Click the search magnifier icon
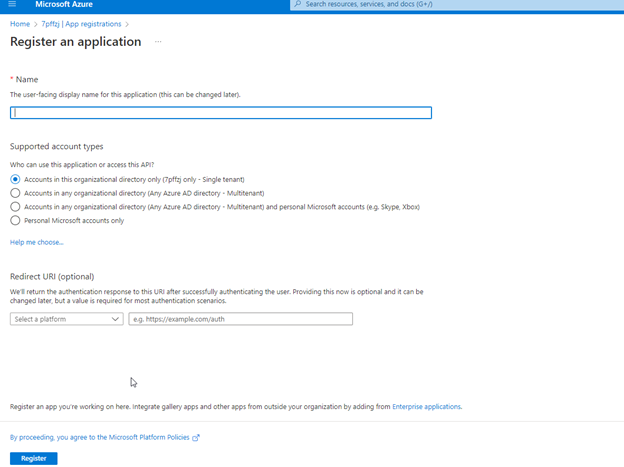 [298, 4]
